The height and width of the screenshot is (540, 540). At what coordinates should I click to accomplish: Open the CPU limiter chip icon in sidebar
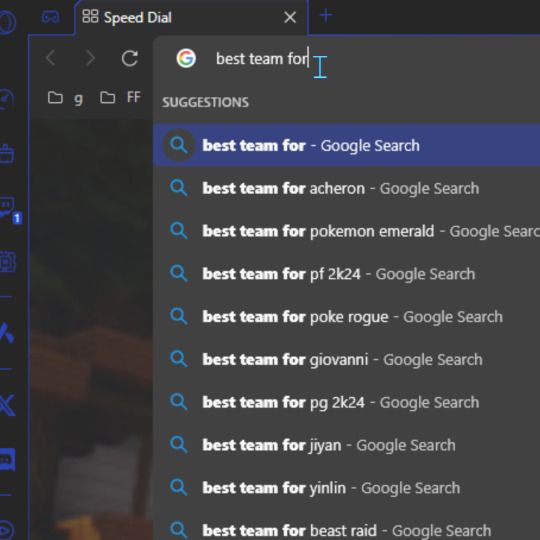point(7,262)
